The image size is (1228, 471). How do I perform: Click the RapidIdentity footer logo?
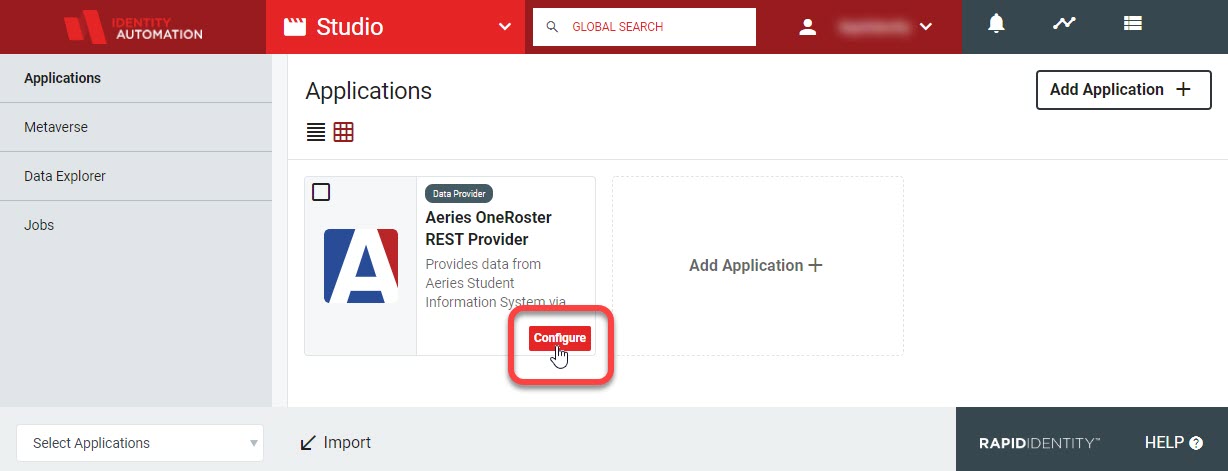1040,442
